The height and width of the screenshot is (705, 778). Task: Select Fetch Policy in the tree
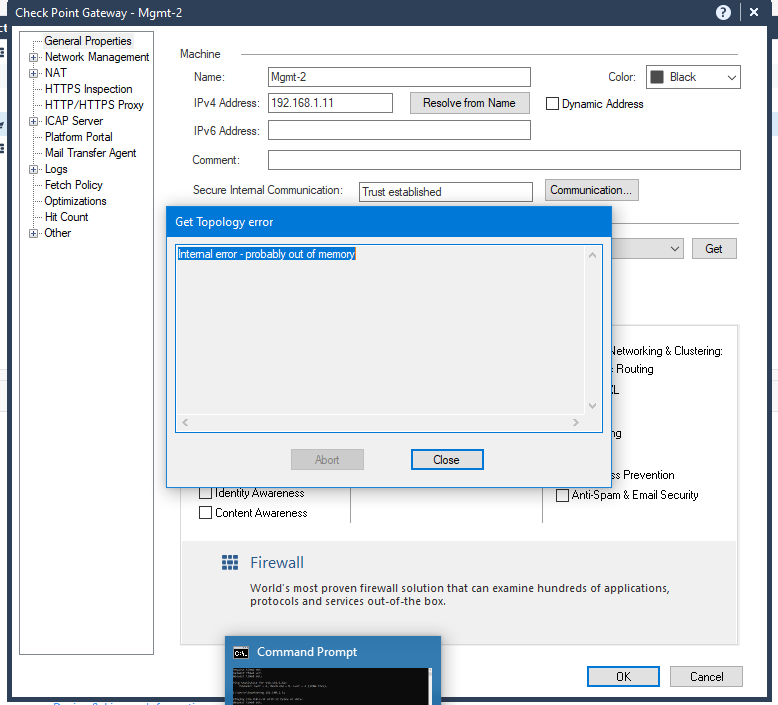click(73, 185)
